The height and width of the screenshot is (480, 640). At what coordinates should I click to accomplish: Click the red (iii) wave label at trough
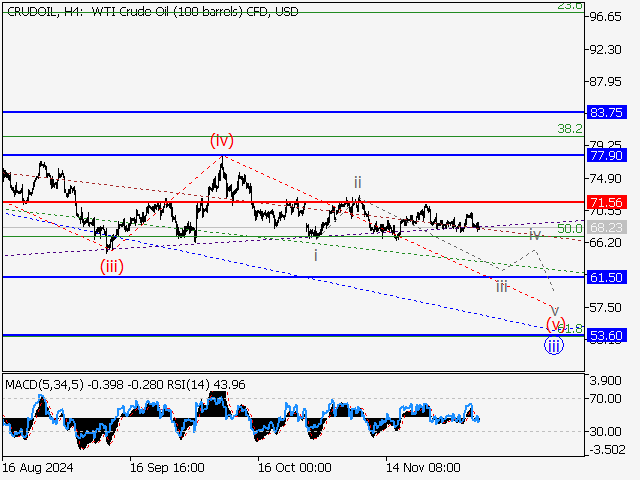coord(111,266)
